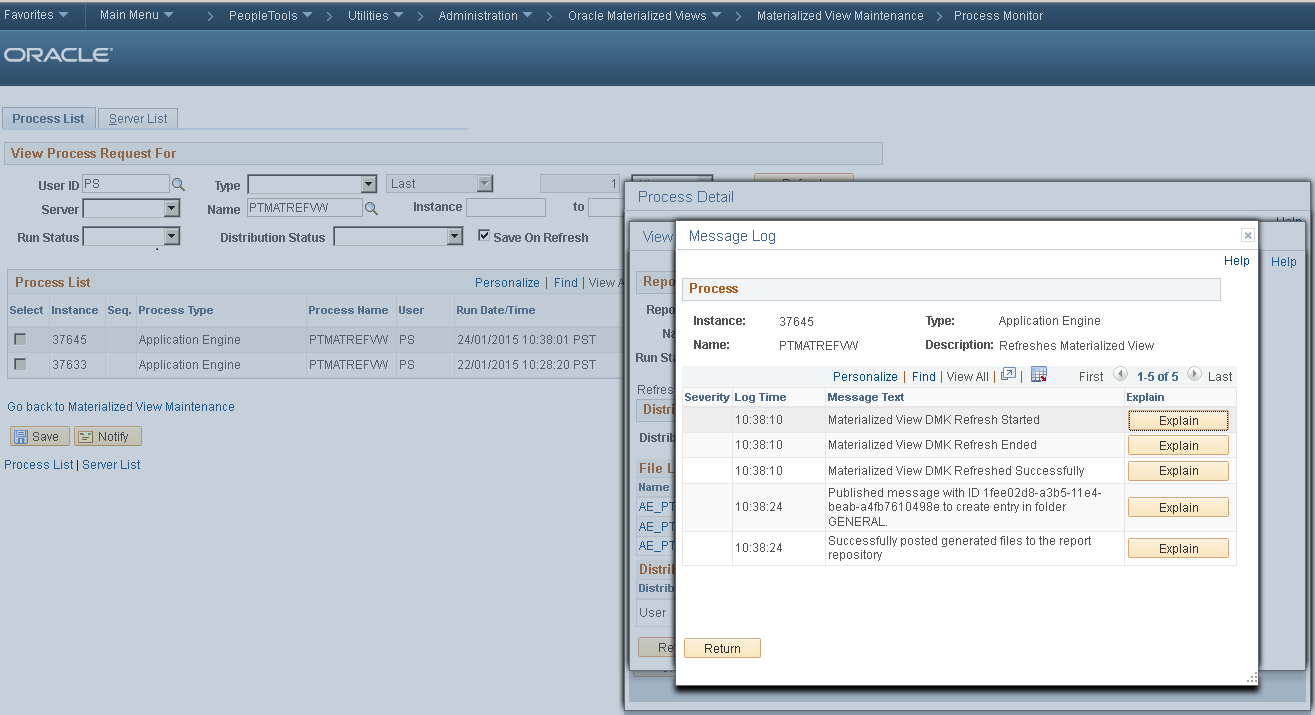Image resolution: width=1315 pixels, height=715 pixels.
Task: Sort Process List by Process Name column
Action: click(x=348, y=310)
